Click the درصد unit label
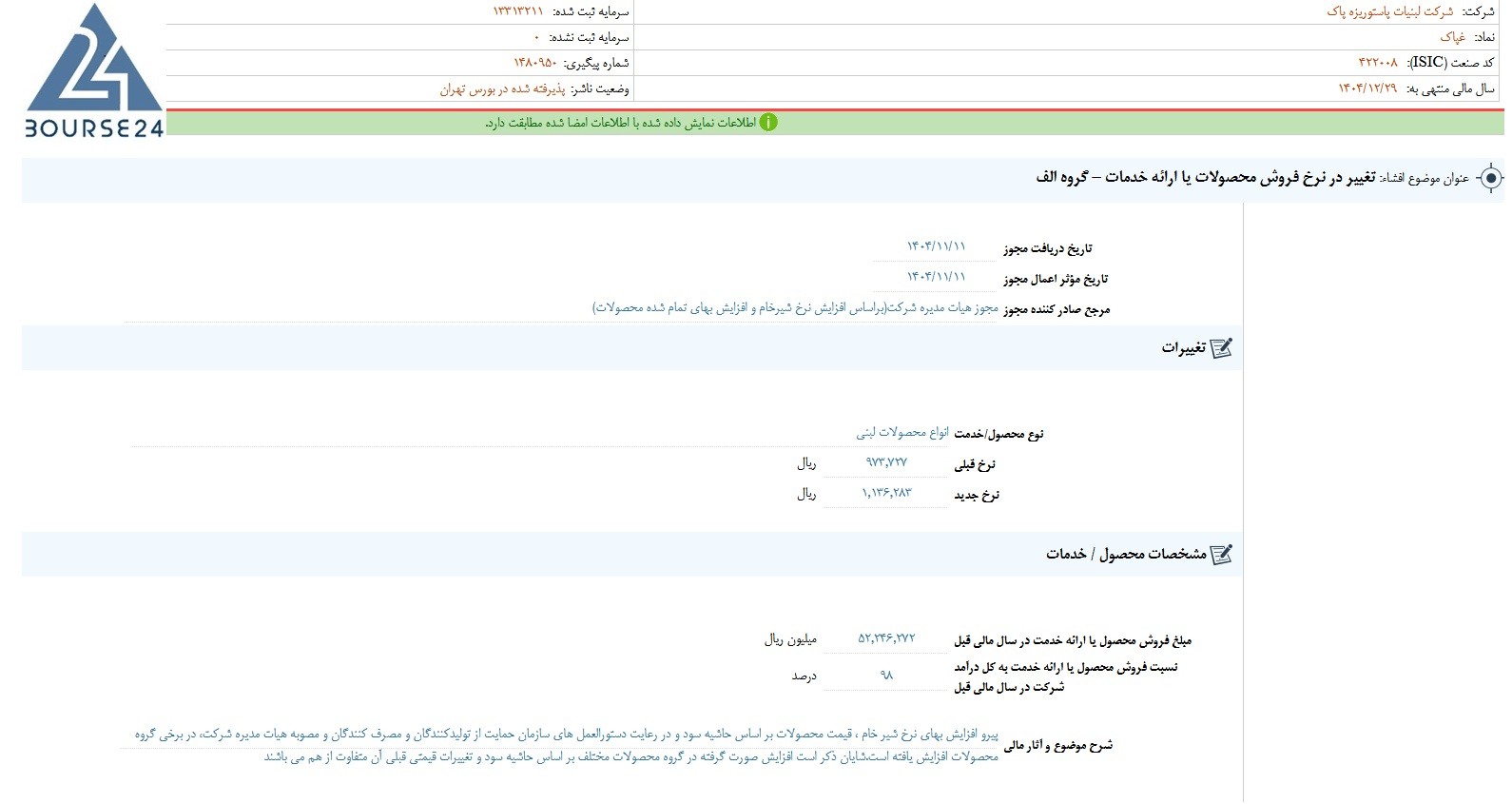The width and height of the screenshot is (1512, 804). 804,677
